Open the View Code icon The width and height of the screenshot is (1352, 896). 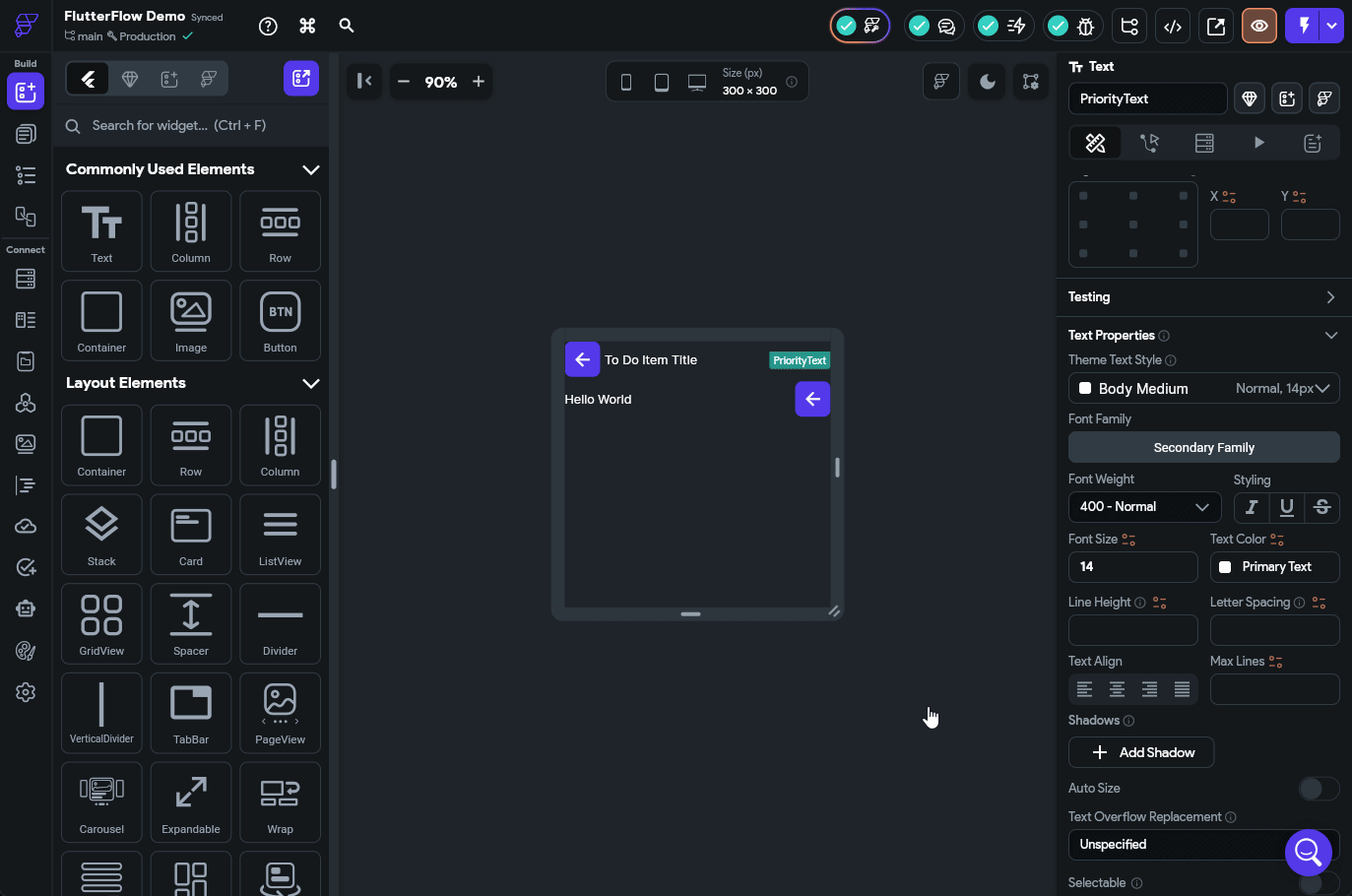pyautogui.click(x=1173, y=27)
